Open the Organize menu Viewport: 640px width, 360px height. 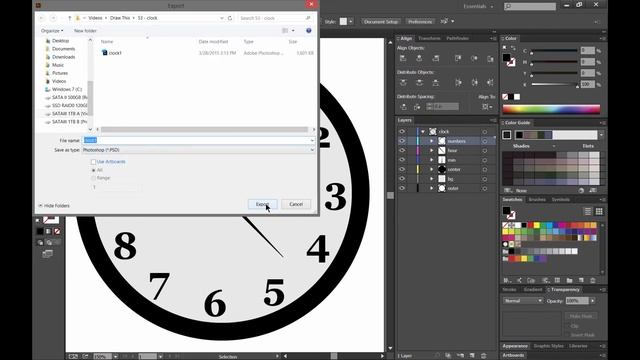coord(52,31)
